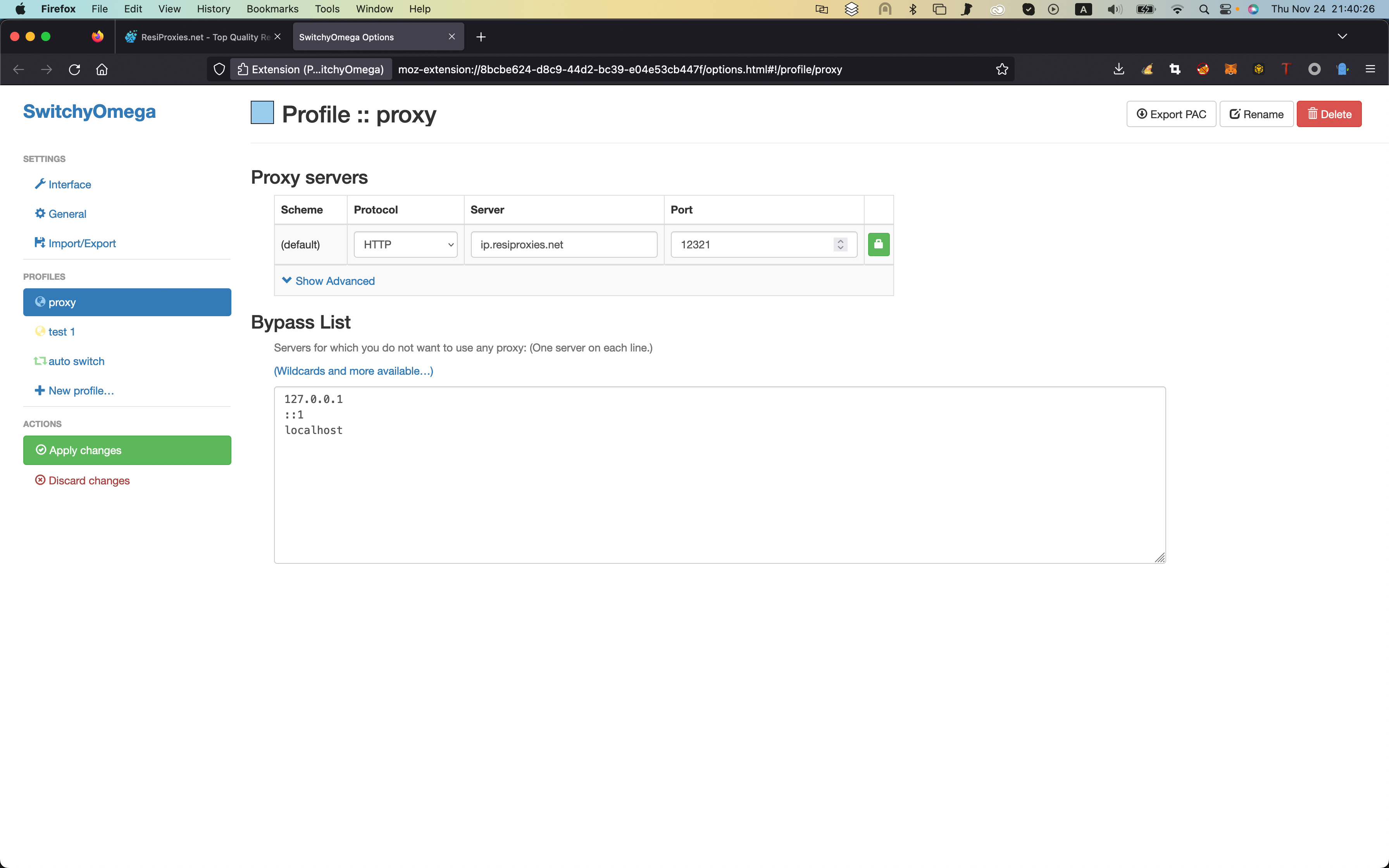The width and height of the screenshot is (1389, 868).
Task: Click Export PAC button
Action: 1171,114
